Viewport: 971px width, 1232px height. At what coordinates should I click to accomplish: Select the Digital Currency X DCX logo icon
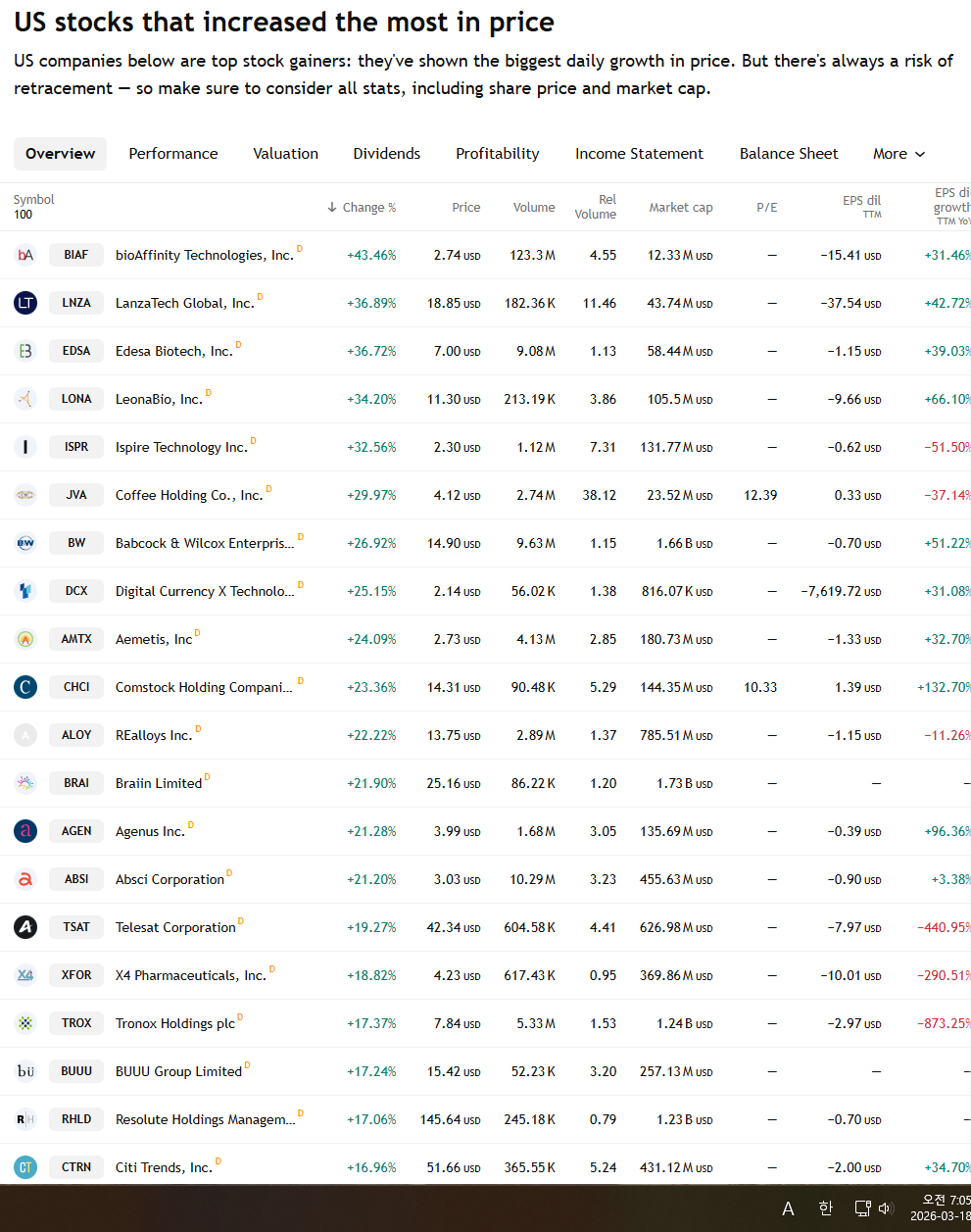[25, 591]
